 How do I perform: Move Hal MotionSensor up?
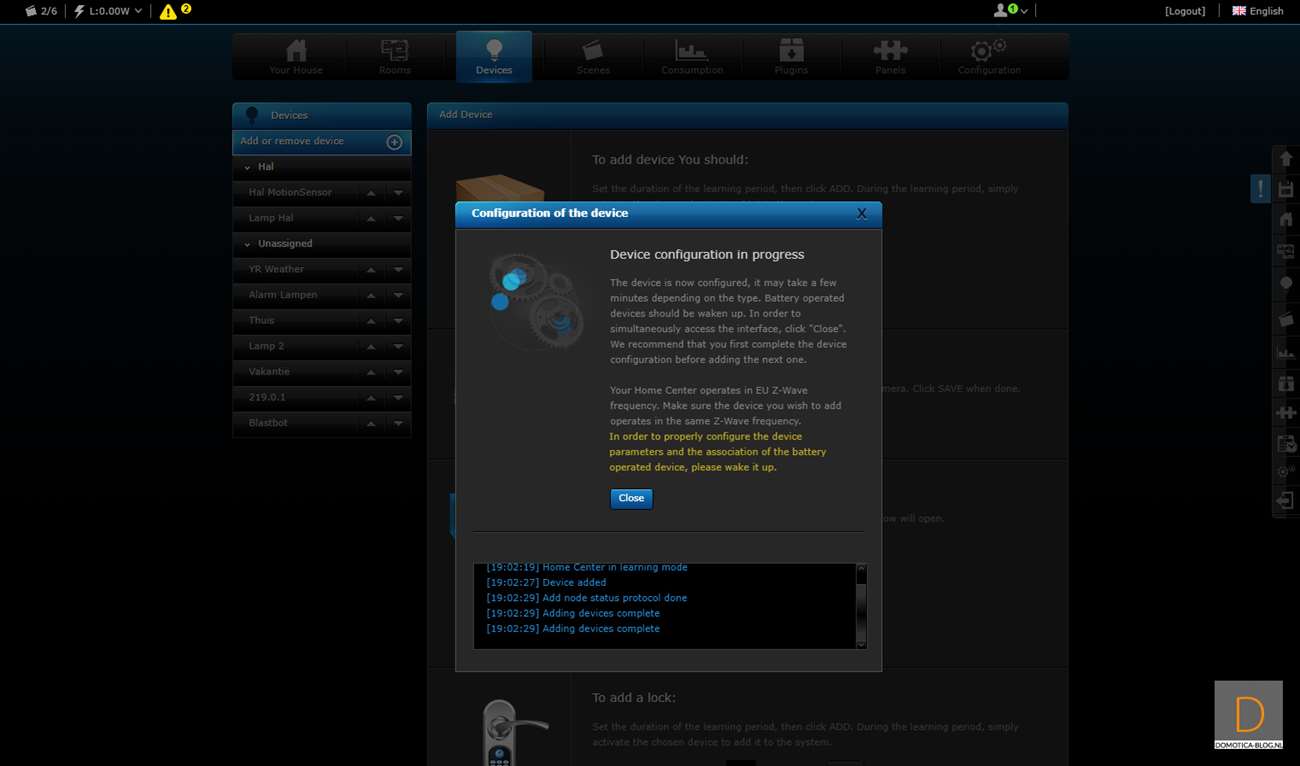click(x=371, y=193)
